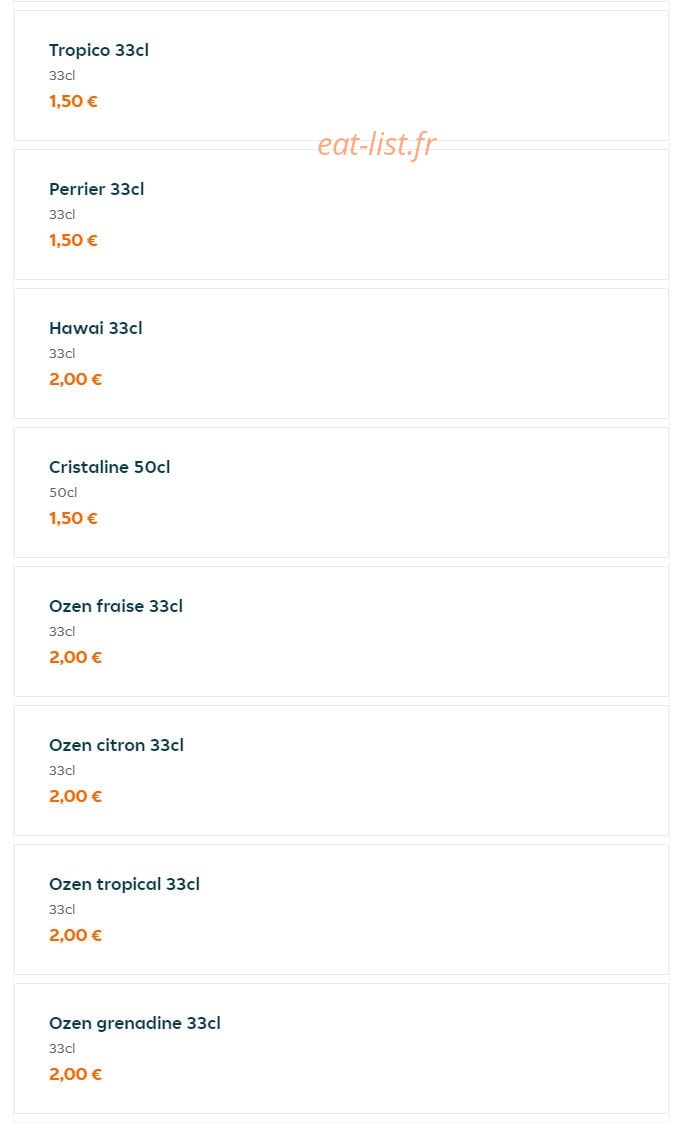Click the eat-list.fr watermark link
The image size is (683, 1131).
coord(376,145)
